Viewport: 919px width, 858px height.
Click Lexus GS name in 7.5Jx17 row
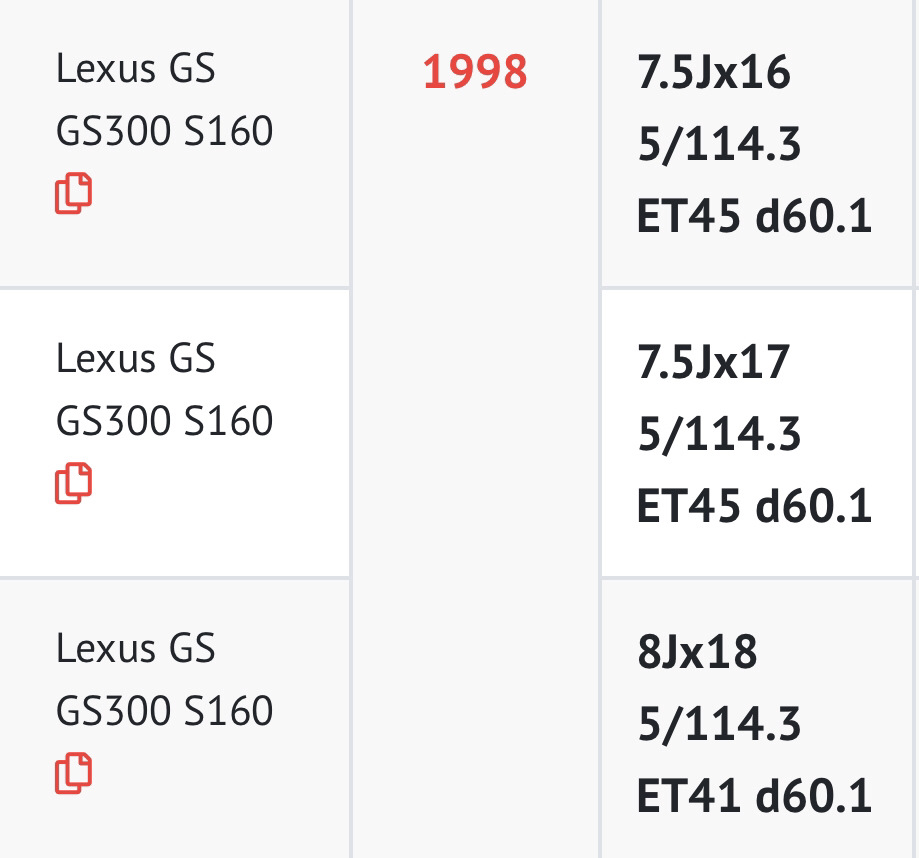136,358
